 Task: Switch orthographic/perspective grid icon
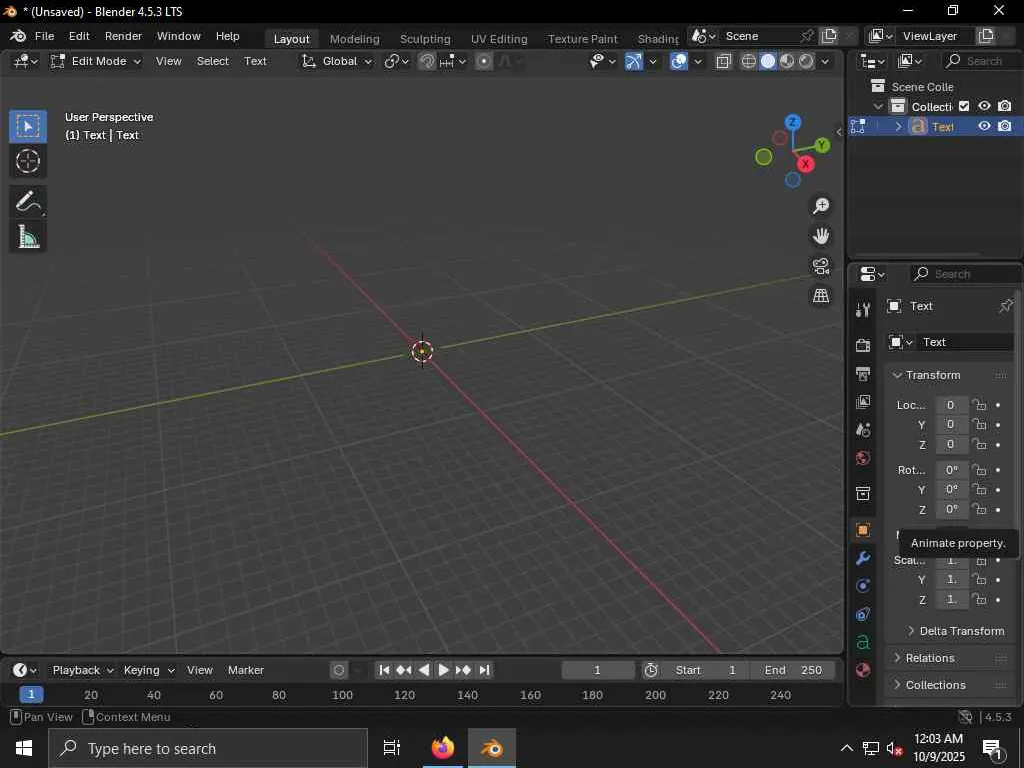coord(821,296)
